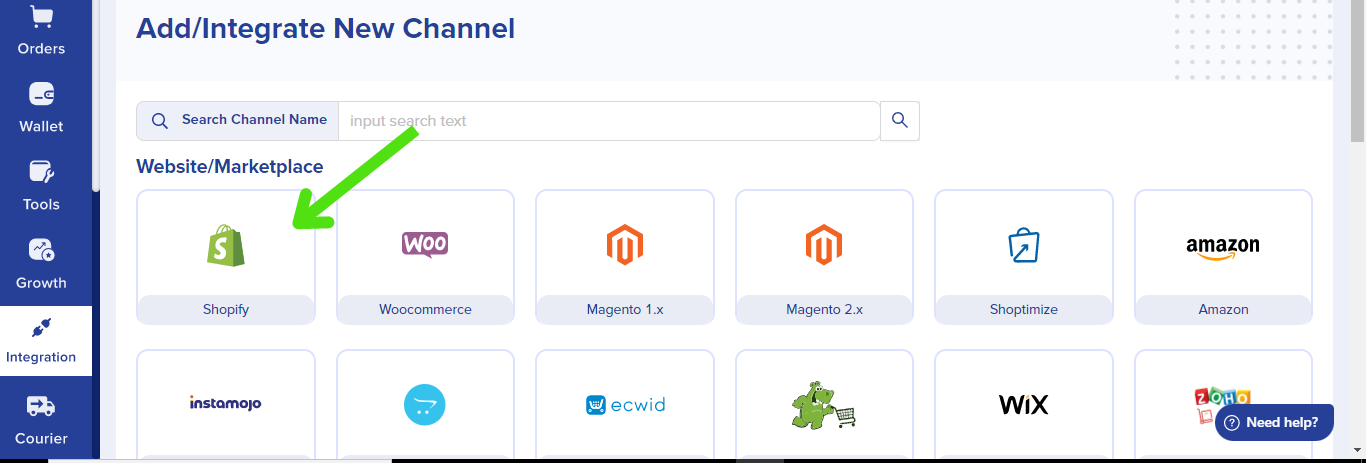This screenshot has width=1366, height=463.
Task: Click the Shopify card label
Action: 226,309
